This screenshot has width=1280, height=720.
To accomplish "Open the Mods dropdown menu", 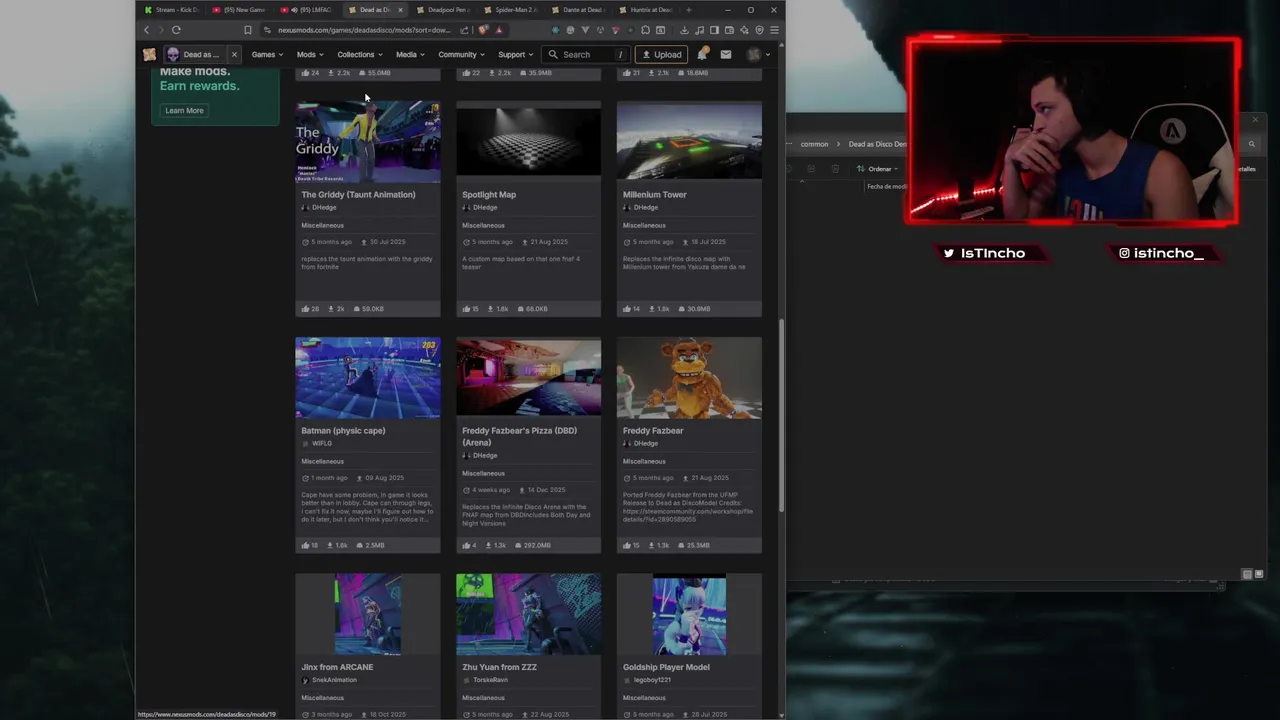I will (310, 54).
